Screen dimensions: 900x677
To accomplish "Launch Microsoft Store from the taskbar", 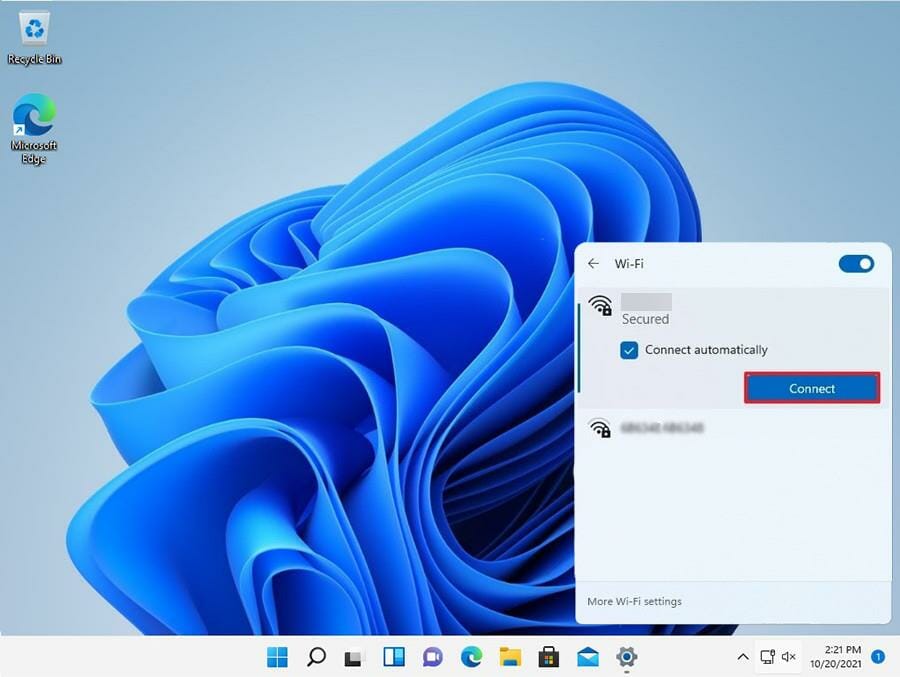I will tap(548, 657).
